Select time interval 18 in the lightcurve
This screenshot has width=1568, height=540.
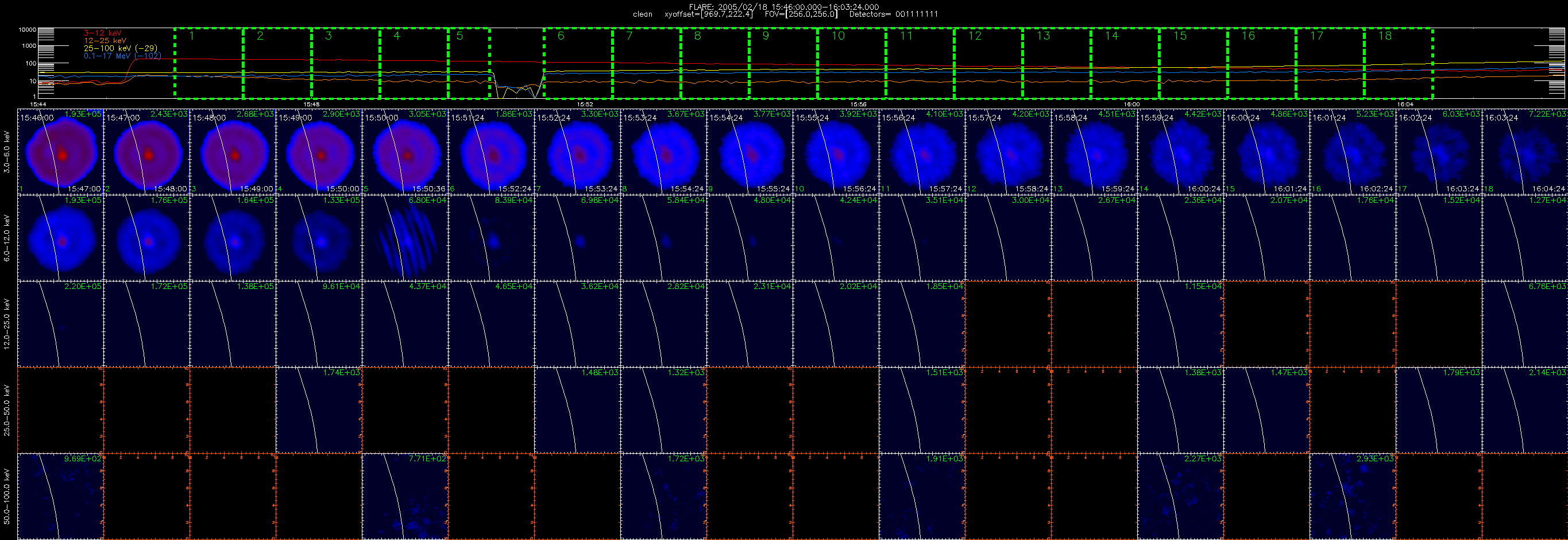point(1398,63)
